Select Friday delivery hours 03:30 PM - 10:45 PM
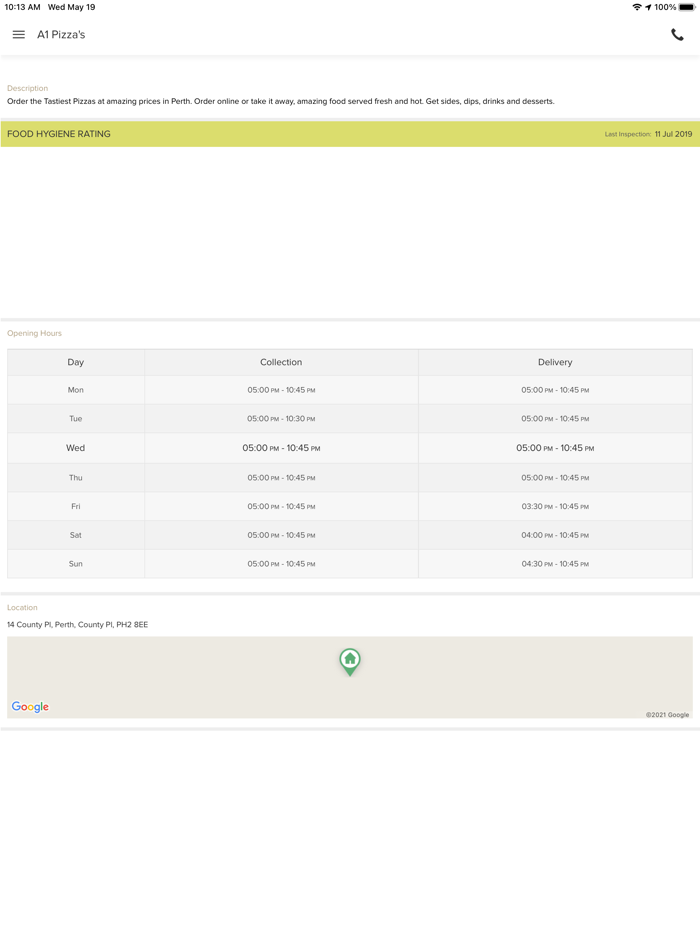Image resolution: width=700 pixels, height=934 pixels. (555, 506)
